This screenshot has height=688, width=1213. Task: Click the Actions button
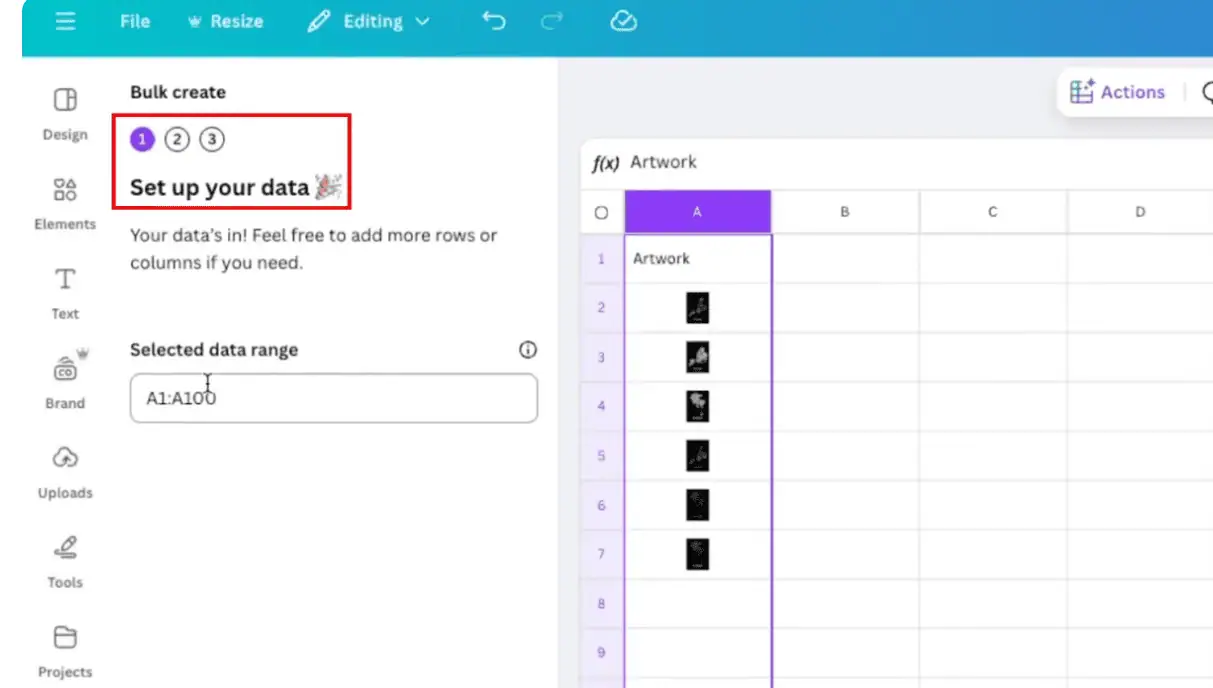pyautogui.click(x=1118, y=92)
